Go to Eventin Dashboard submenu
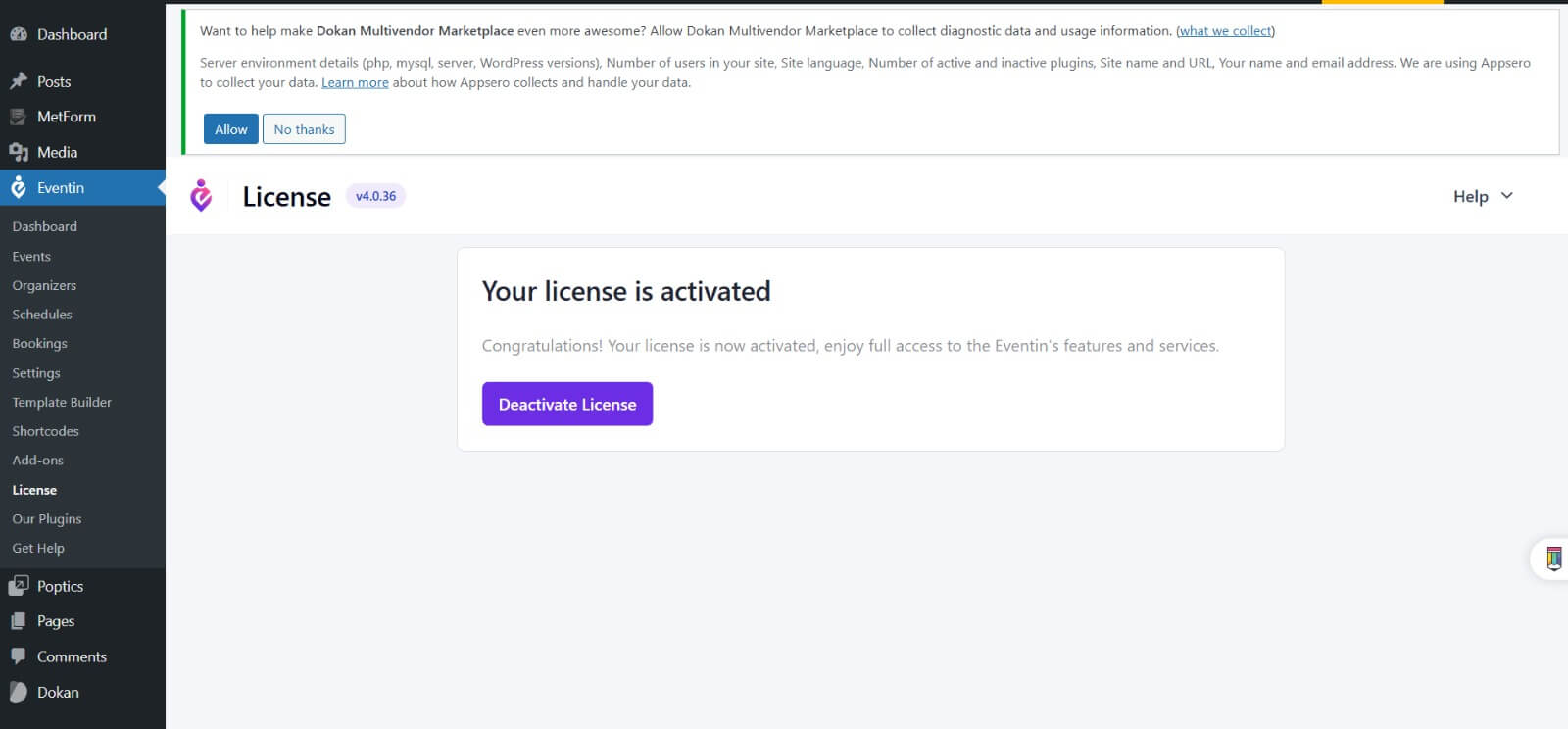Screen dimensions: 1568x729 click(45, 226)
